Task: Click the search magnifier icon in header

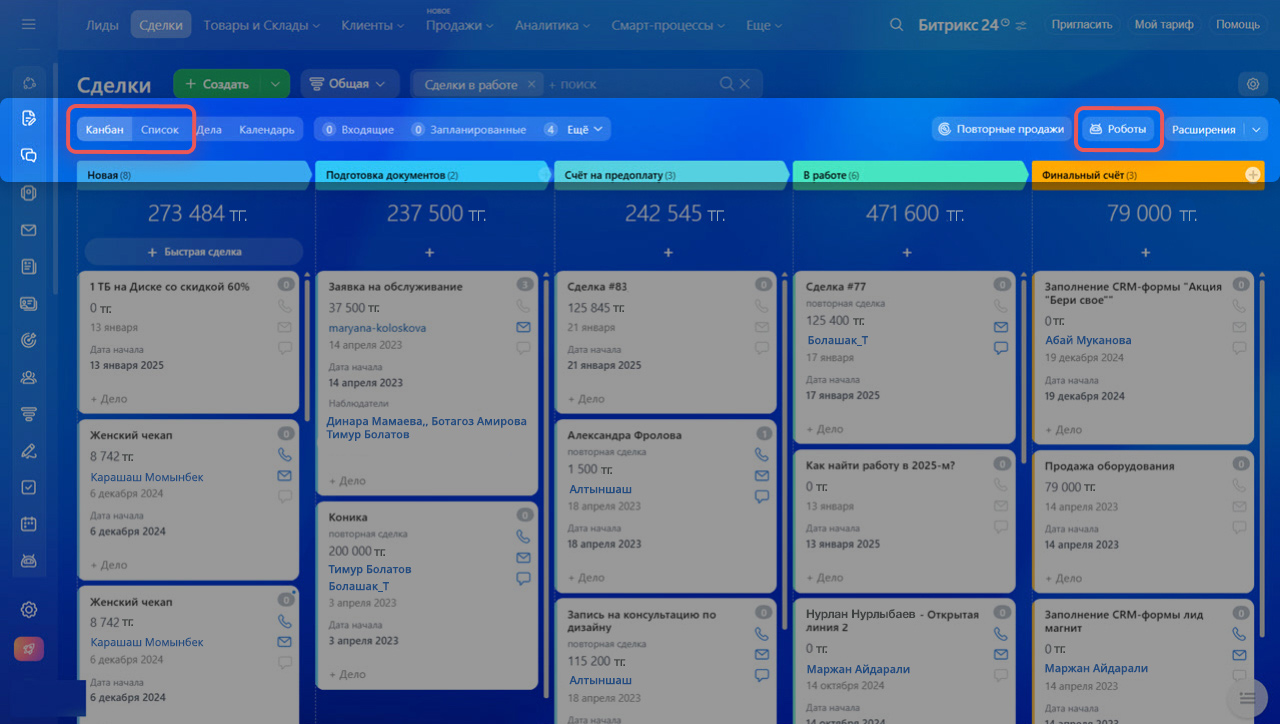Action: click(896, 25)
